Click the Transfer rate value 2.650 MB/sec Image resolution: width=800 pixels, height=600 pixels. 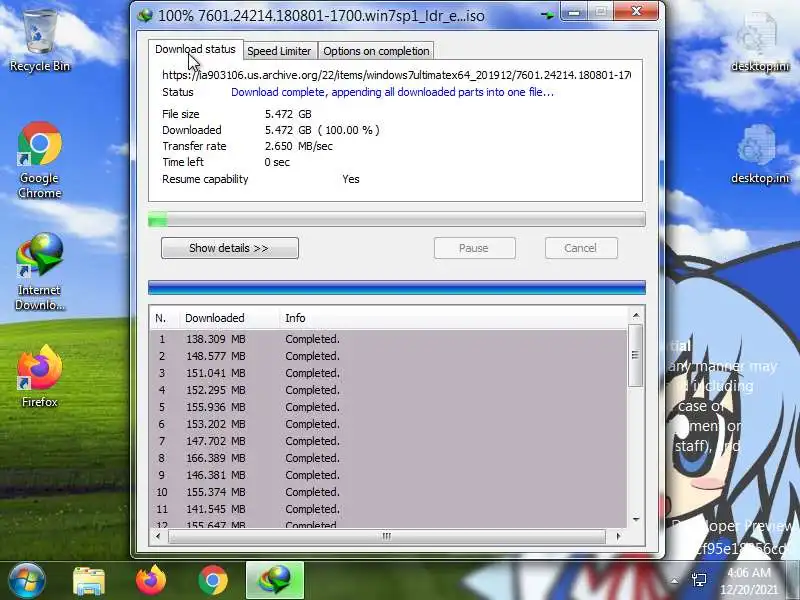pyautogui.click(x=298, y=146)
